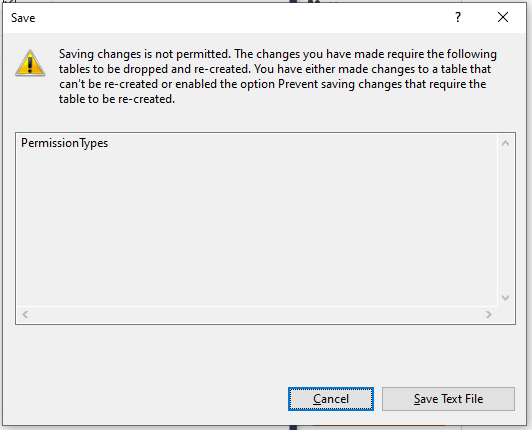This screenshot has width=532, height=430.
Task: Click the list's scroll left arrow
Action: 25,315
